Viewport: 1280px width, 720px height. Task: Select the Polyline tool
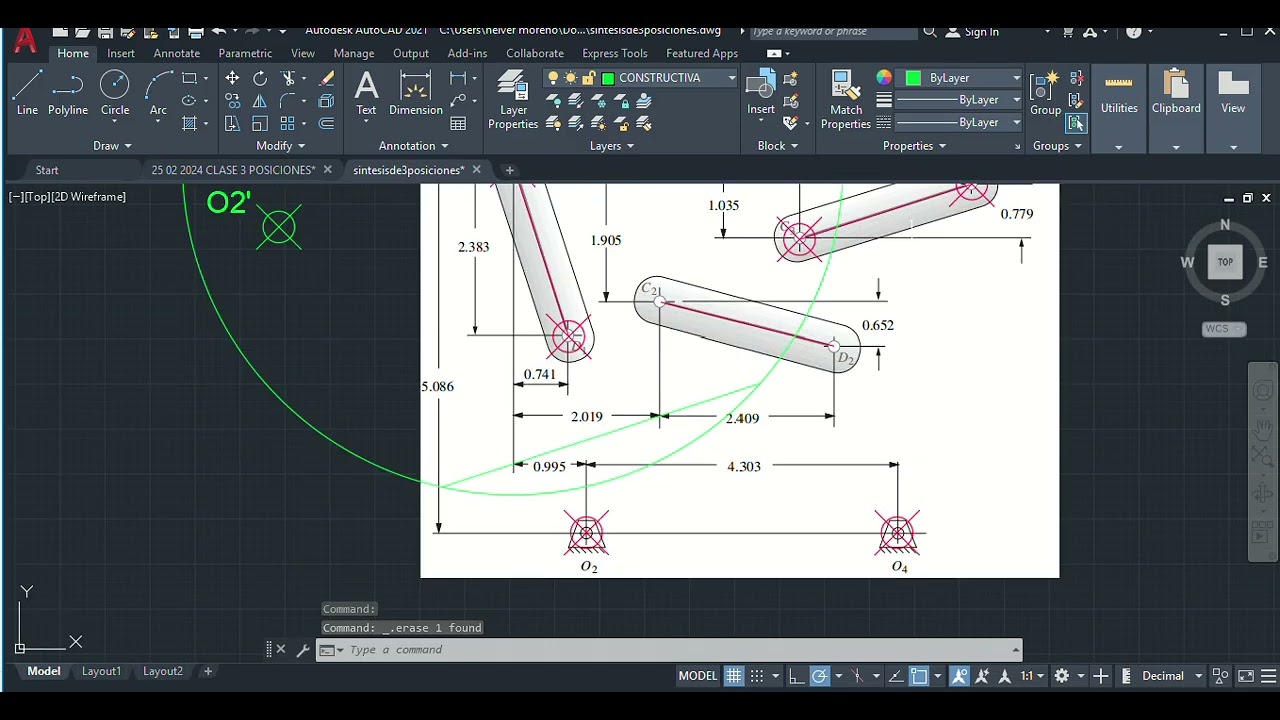(68, 93)
